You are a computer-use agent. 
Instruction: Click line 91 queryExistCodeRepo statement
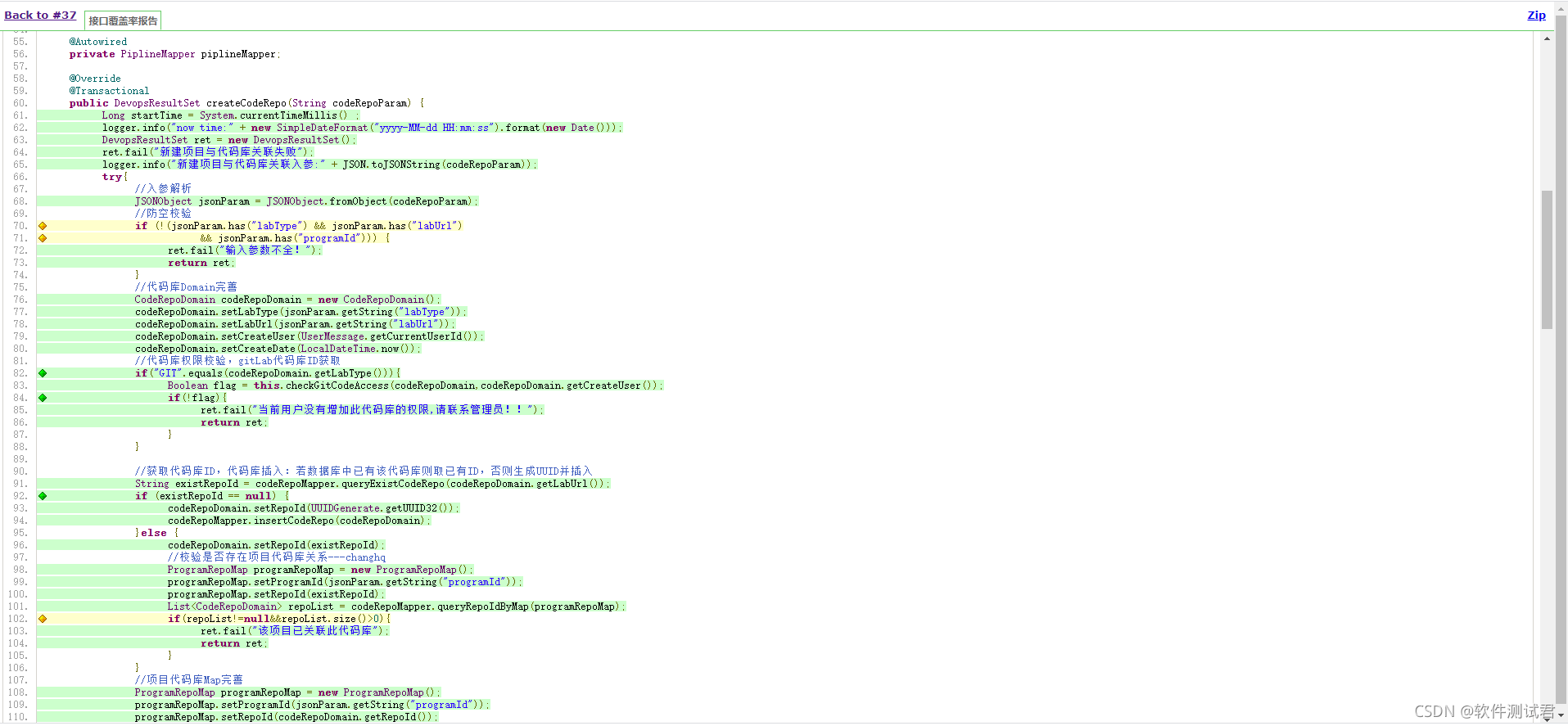pyautogui.click(x=372, y=484)
